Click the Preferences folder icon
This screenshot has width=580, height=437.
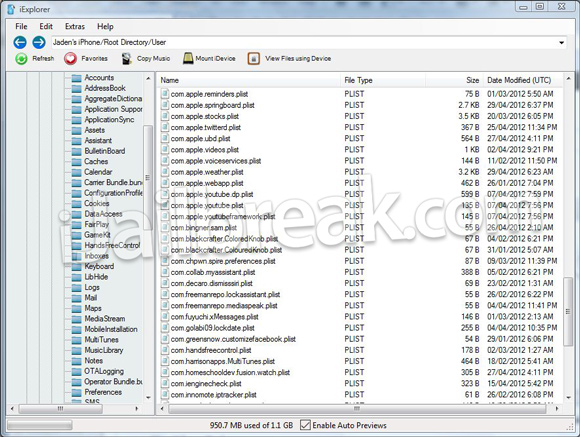77,392
